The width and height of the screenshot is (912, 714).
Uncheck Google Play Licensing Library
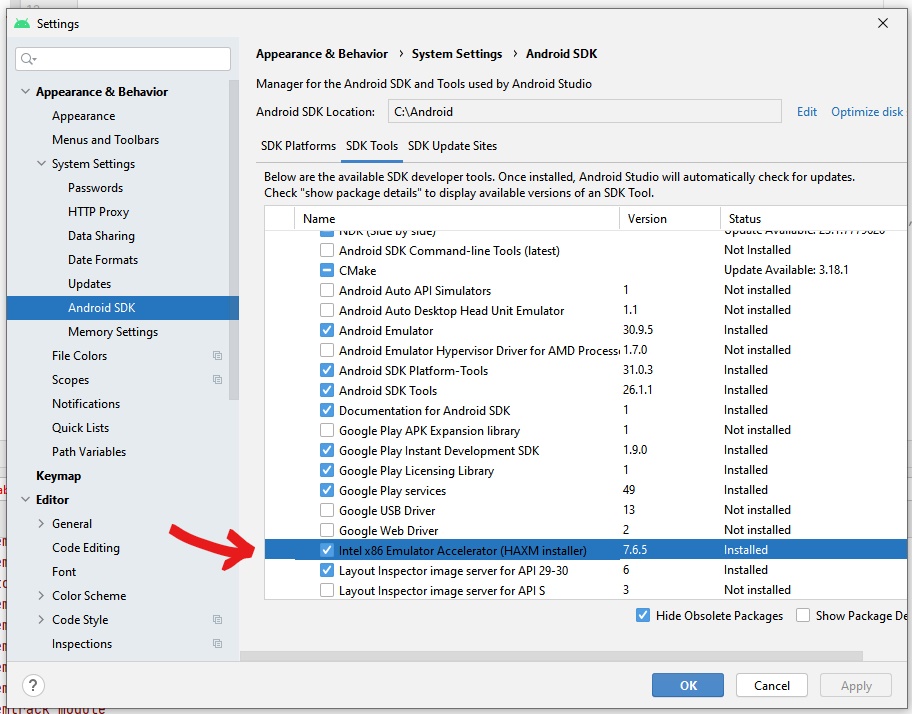pos(327,470)
